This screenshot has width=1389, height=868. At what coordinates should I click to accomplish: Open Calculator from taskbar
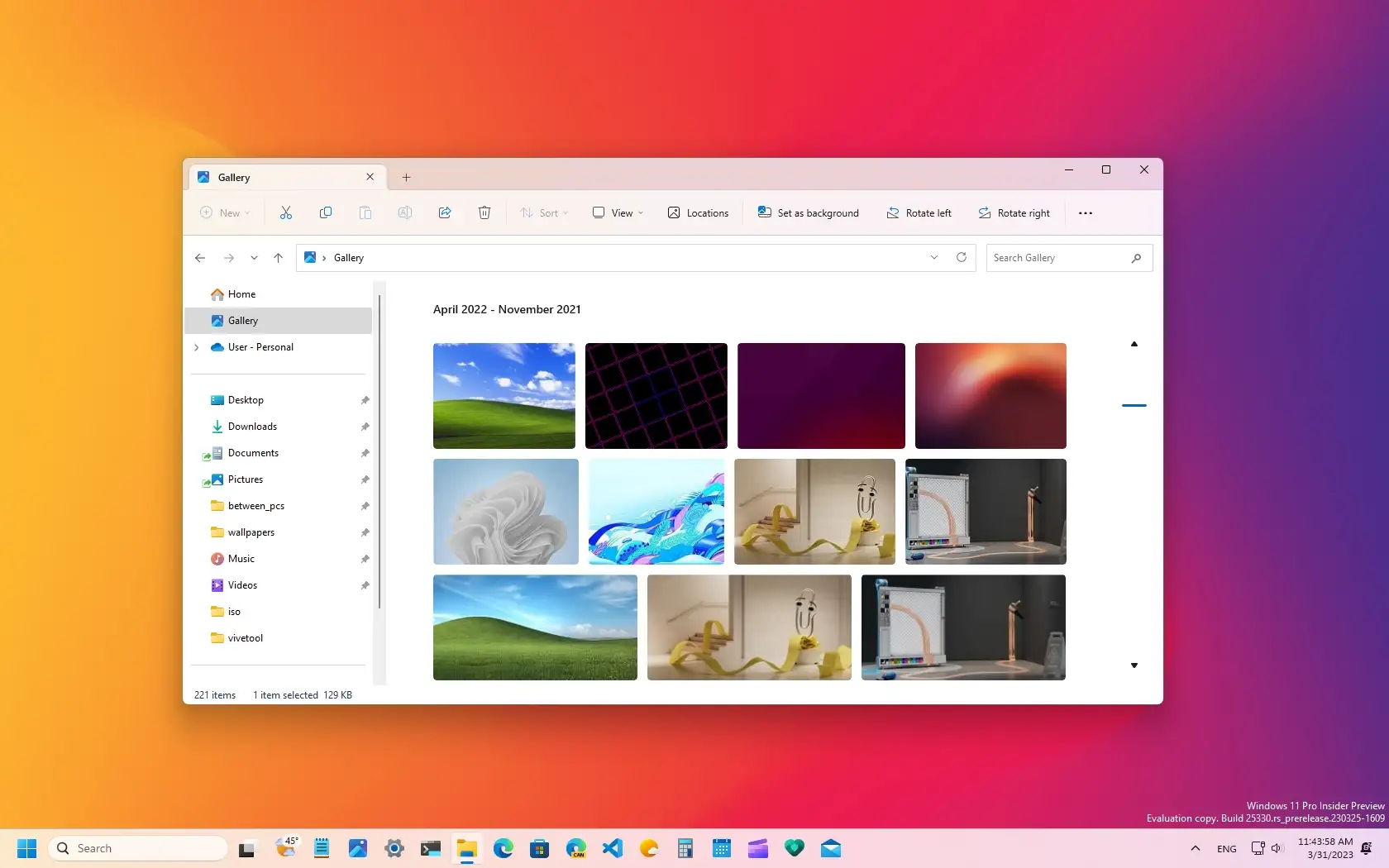[x=685, y=848]
